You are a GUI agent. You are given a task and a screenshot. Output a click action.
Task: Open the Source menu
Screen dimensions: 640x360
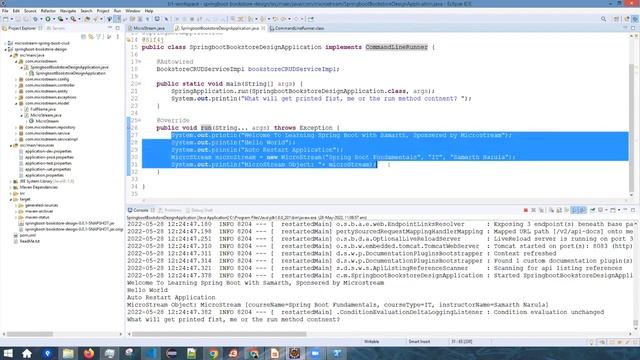30,11
